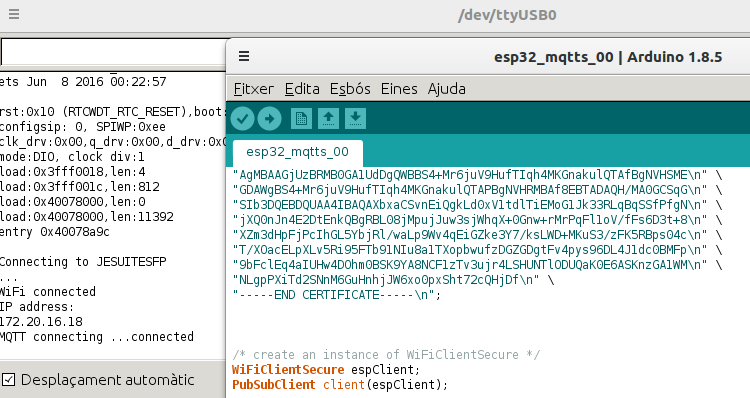Click 'entry 0x40078a9c' serial line

55,232
